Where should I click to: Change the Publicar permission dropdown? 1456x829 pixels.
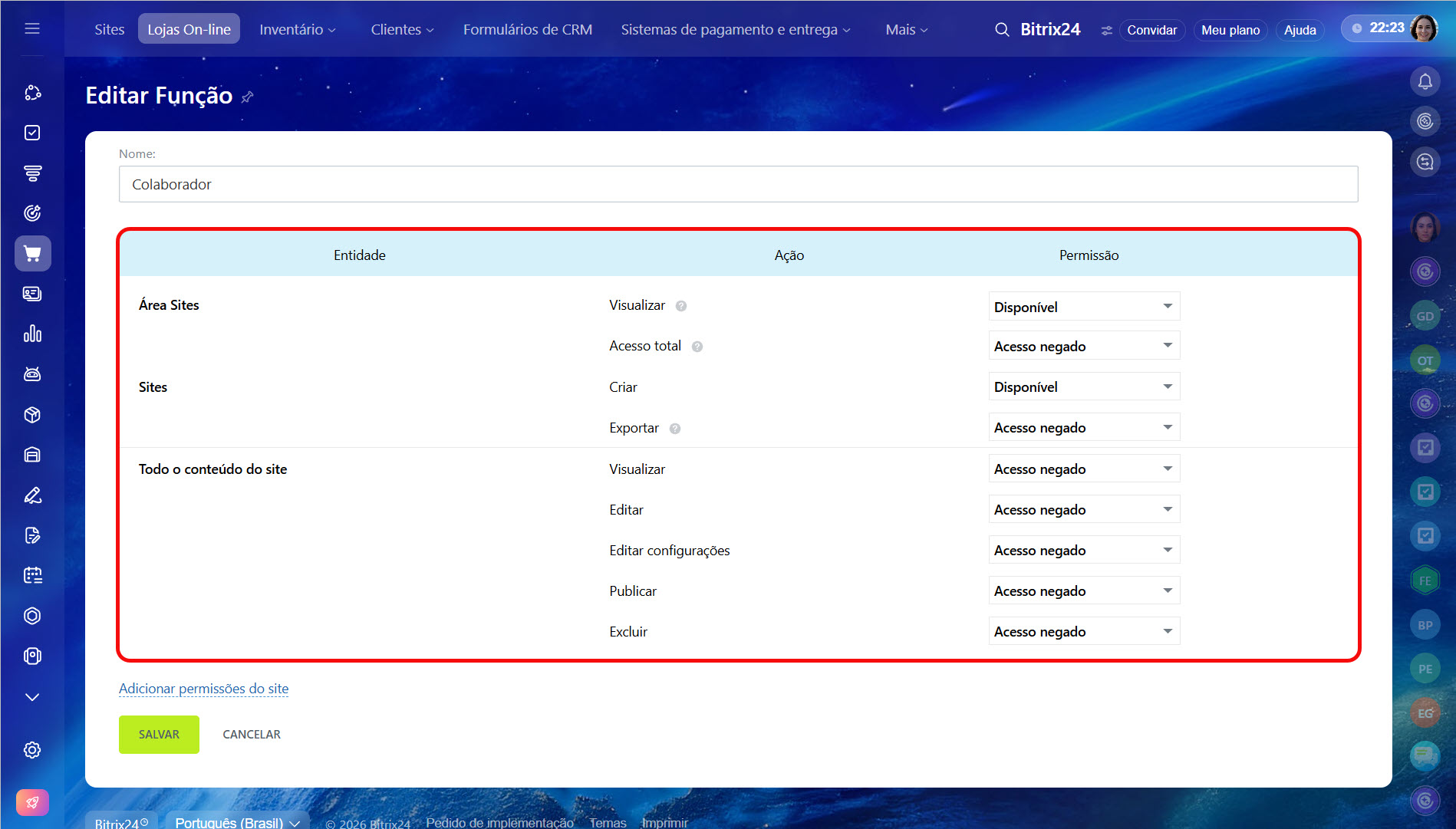coord(1083,591)
